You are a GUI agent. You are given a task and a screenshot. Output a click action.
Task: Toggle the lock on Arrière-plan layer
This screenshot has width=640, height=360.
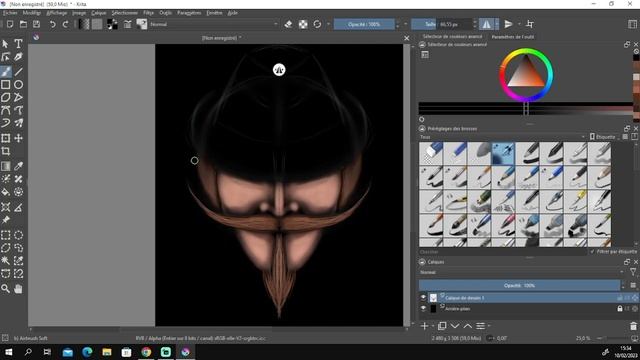click(x=620, y=309)
